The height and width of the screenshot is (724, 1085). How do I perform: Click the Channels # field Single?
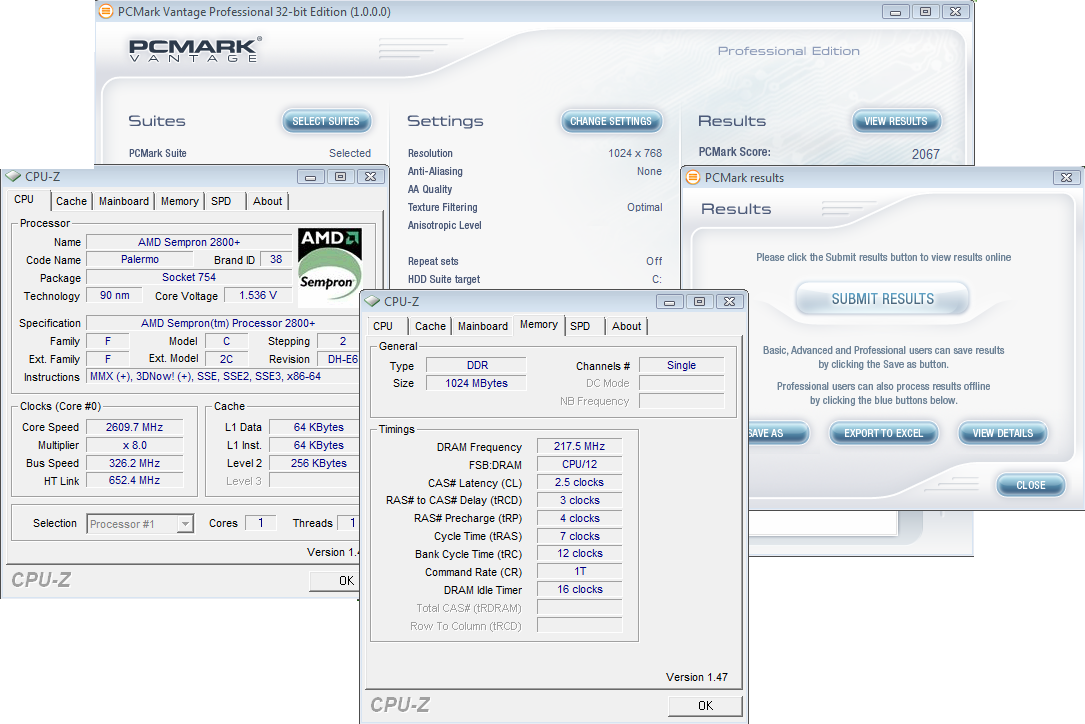[x=682, y=365]
